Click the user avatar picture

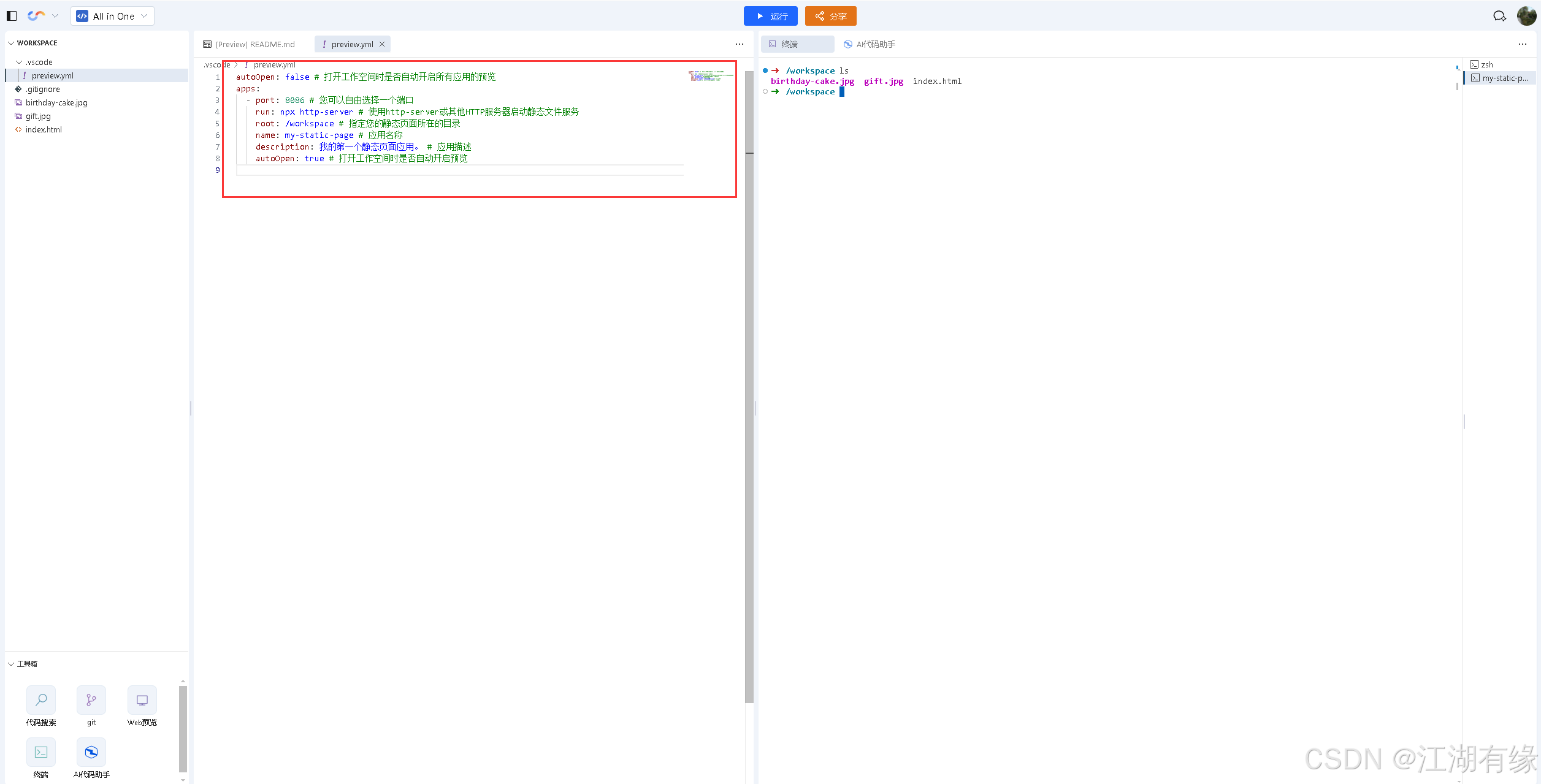(x=1526, y=16)
